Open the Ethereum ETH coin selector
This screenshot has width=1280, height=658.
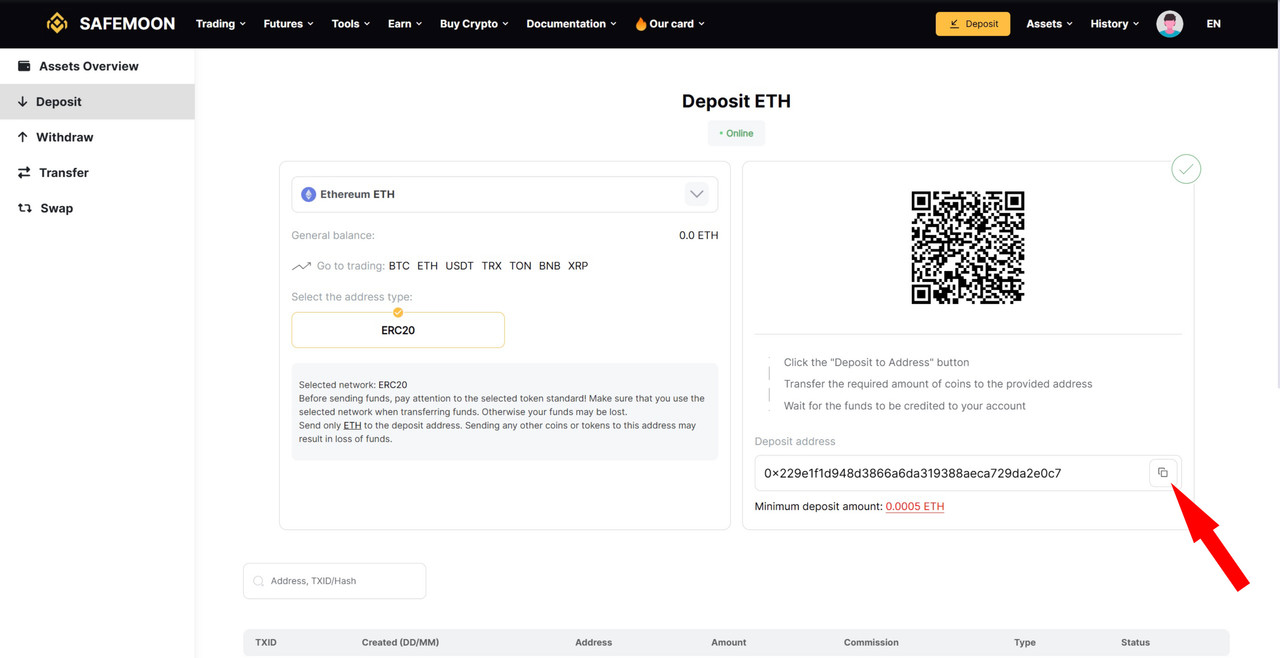pos(505,194)
